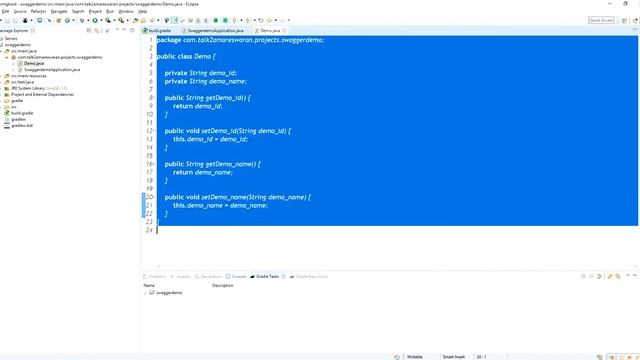
Task: Click Collapse All icon in Package Explorer
Action: [x=89, y=31]
